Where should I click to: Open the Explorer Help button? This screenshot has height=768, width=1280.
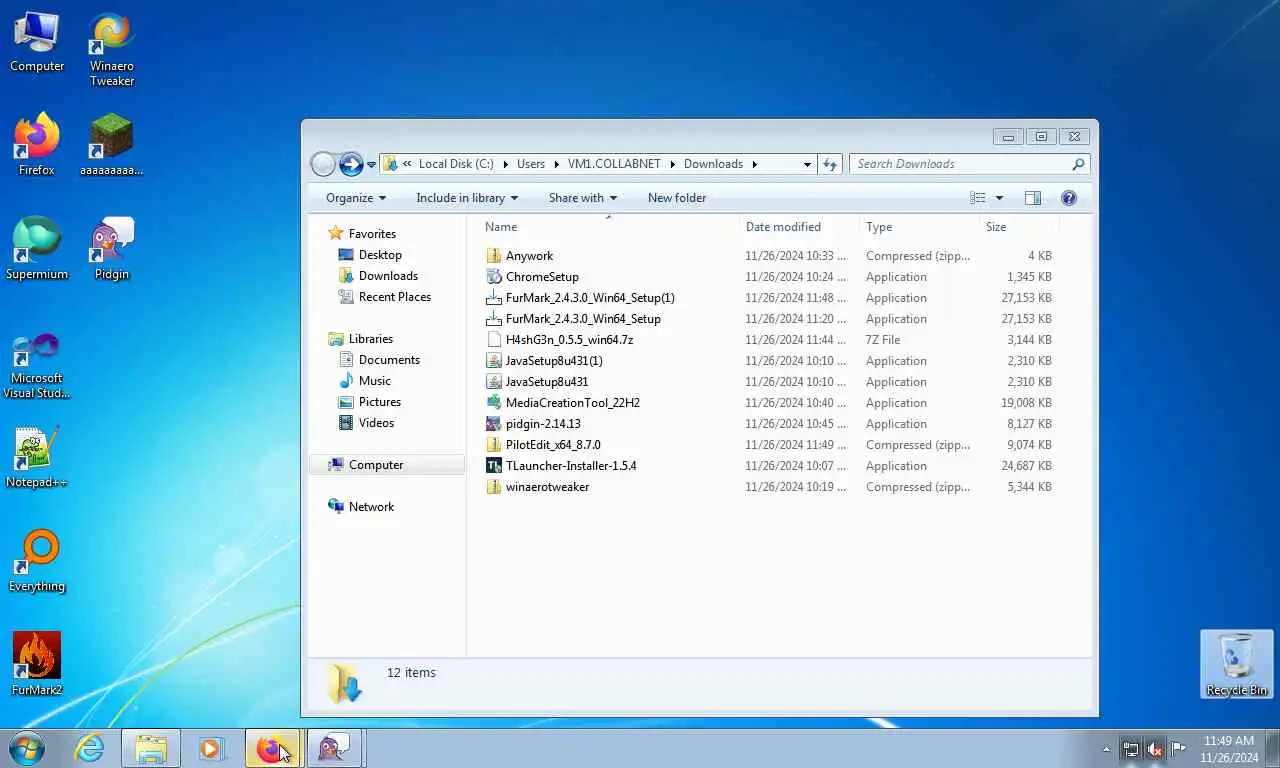pyautogui.click(x=1069, y=198)
